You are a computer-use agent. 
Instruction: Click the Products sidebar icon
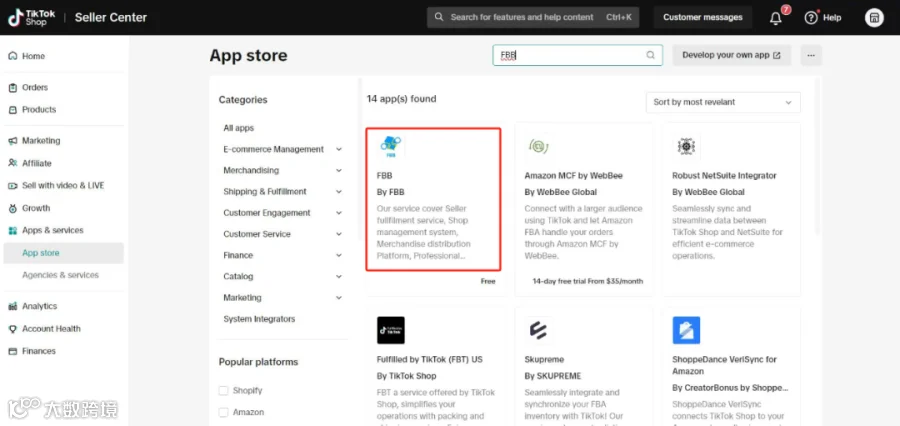point(13,109)
